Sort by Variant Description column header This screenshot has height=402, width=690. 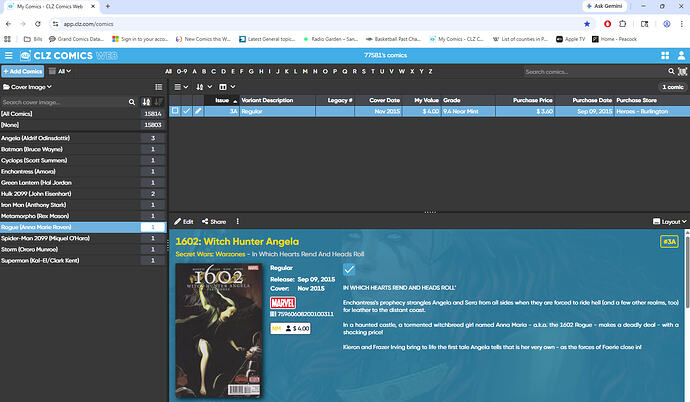[277, 100]
